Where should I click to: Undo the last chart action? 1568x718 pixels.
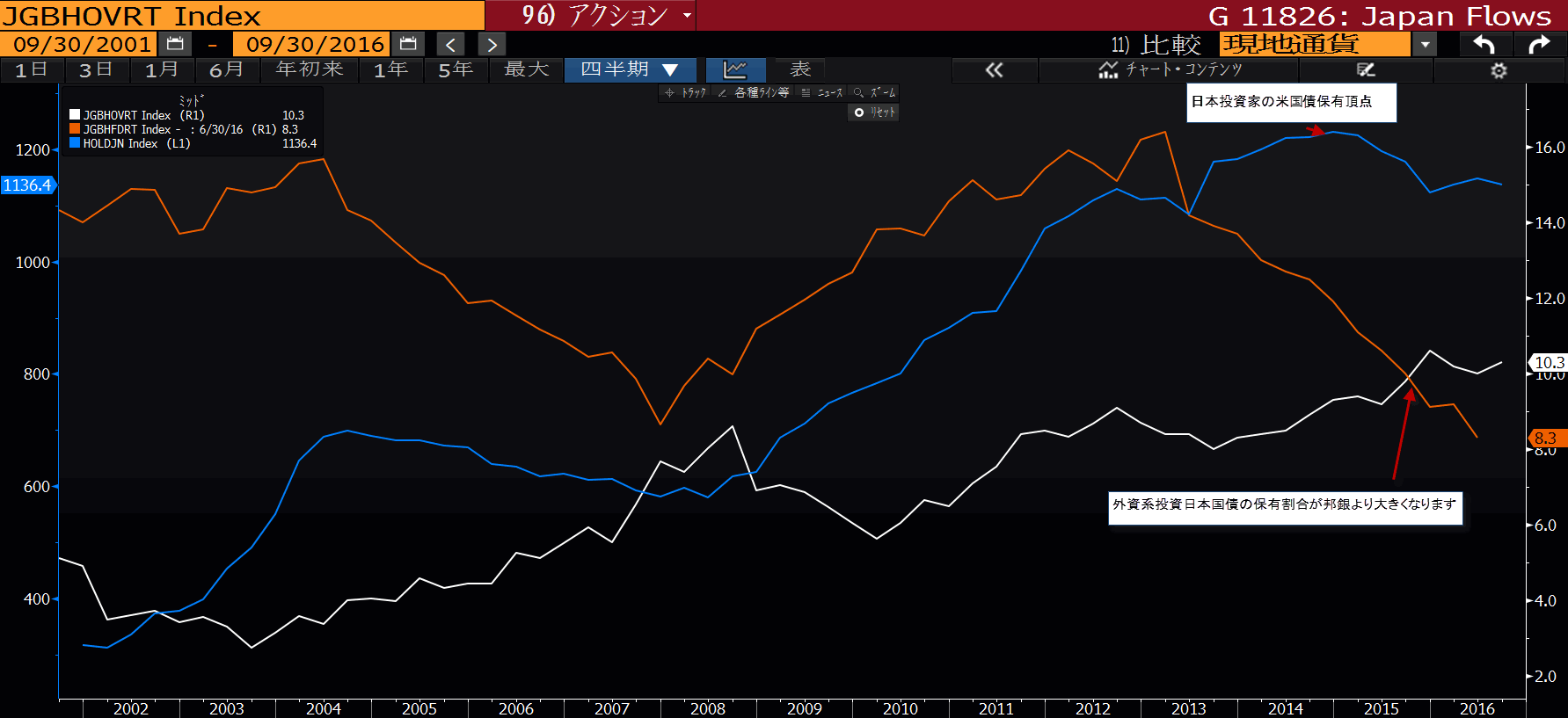(1484, 44)
